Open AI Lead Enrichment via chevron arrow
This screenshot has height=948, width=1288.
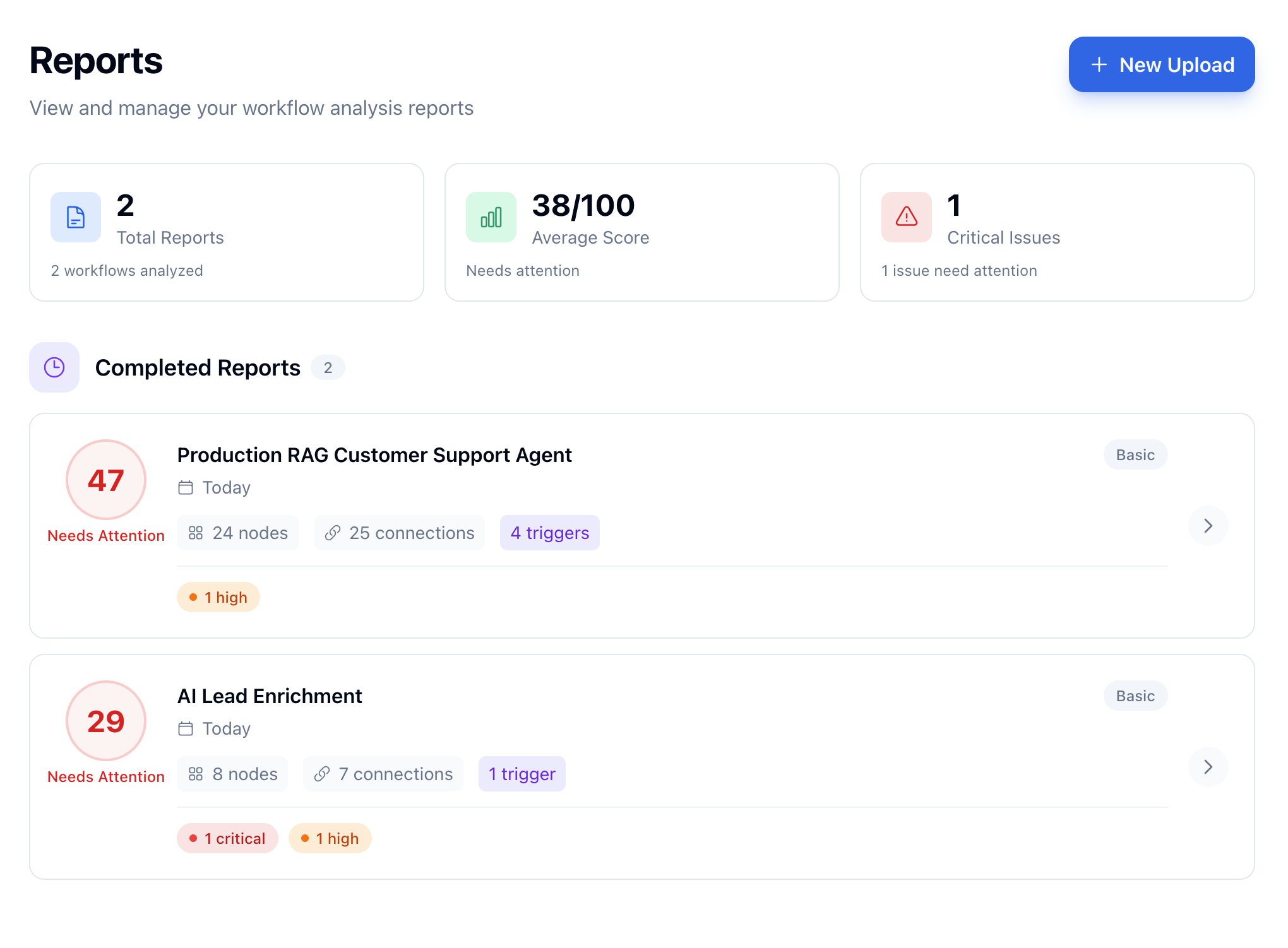click(x=1208, y=767)
